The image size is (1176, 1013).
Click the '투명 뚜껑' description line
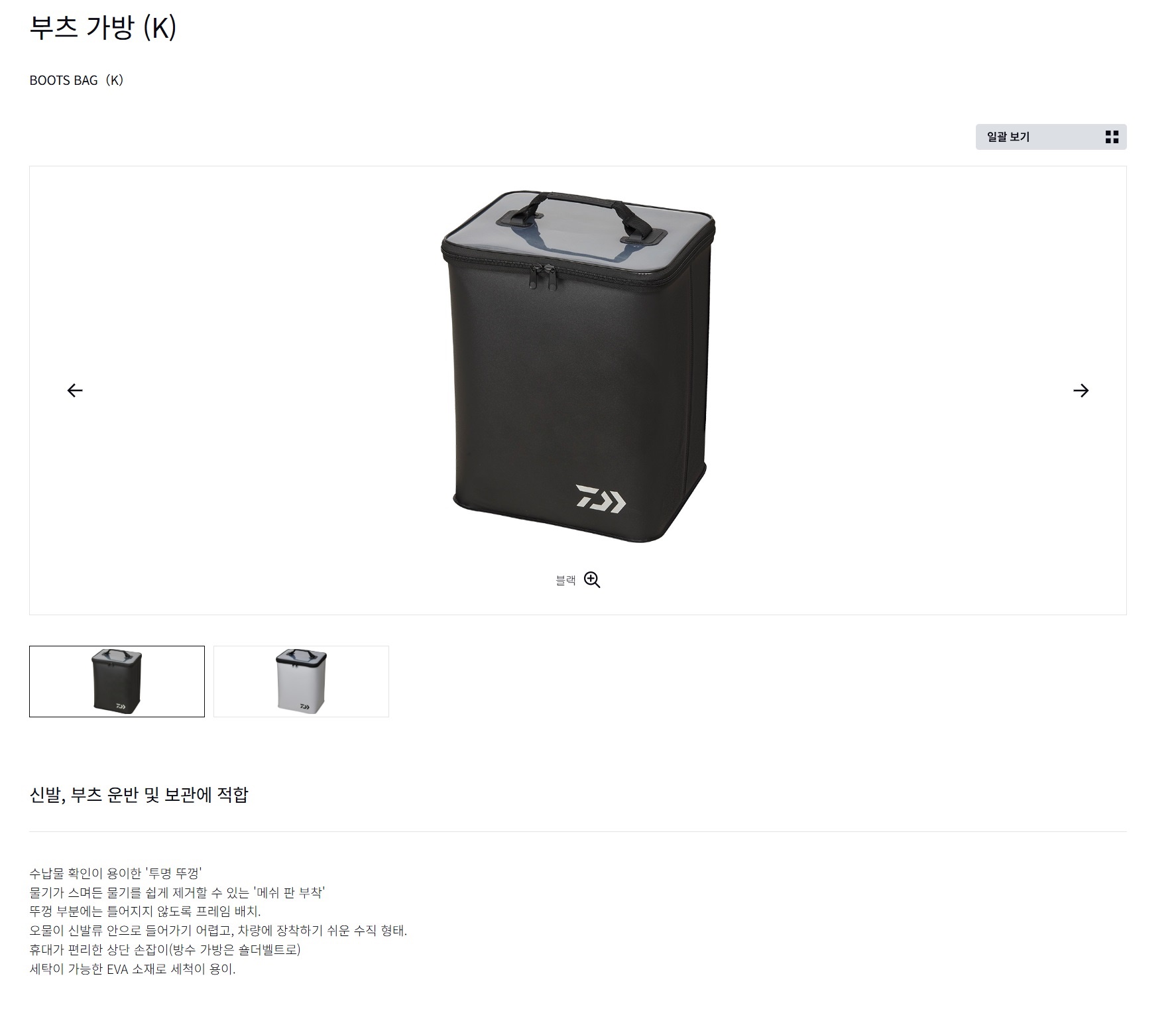click(115, 873)
